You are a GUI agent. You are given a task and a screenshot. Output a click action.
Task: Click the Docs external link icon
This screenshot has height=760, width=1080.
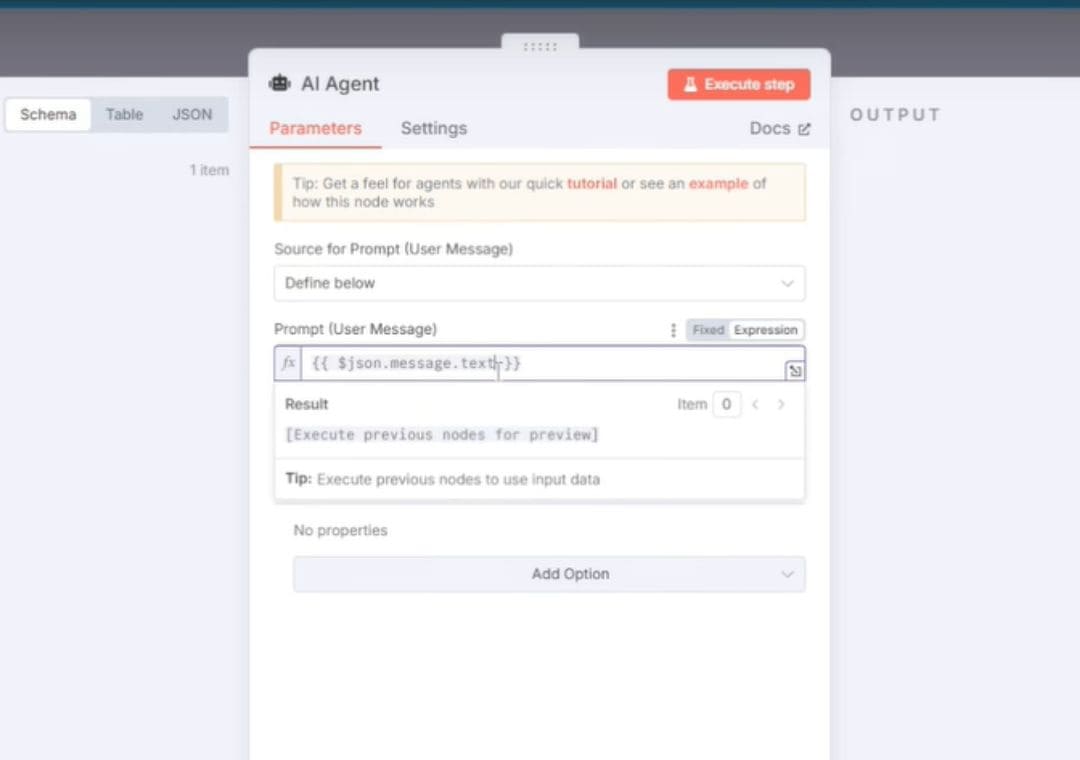804,129
